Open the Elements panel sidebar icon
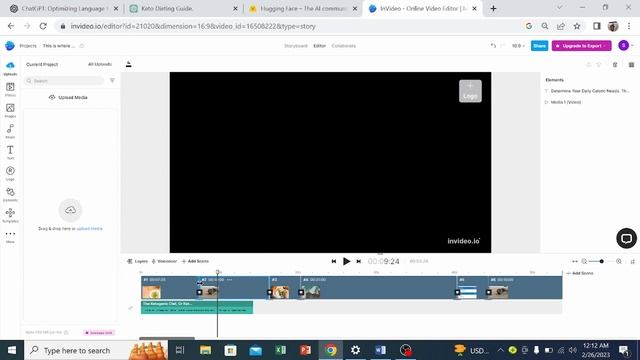This screenshot has width=640, height=360. point(10,194)
